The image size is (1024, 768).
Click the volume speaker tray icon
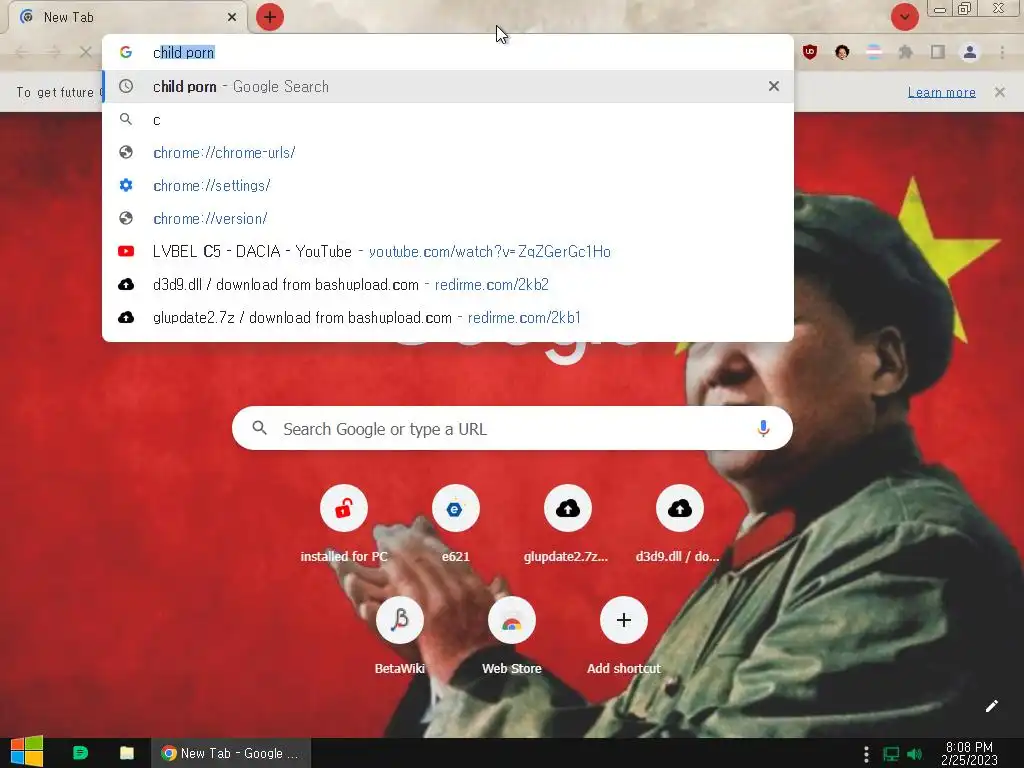point(915,754)
